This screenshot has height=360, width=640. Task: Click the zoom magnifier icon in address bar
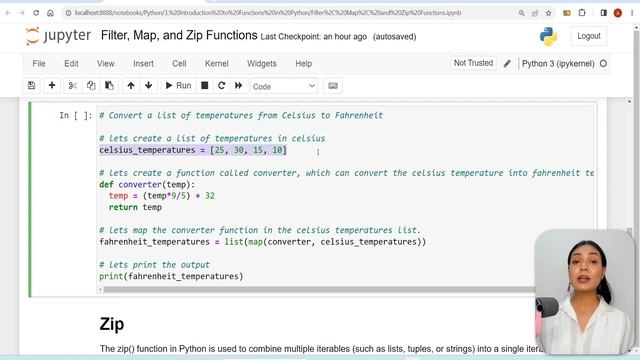[522, 13]
